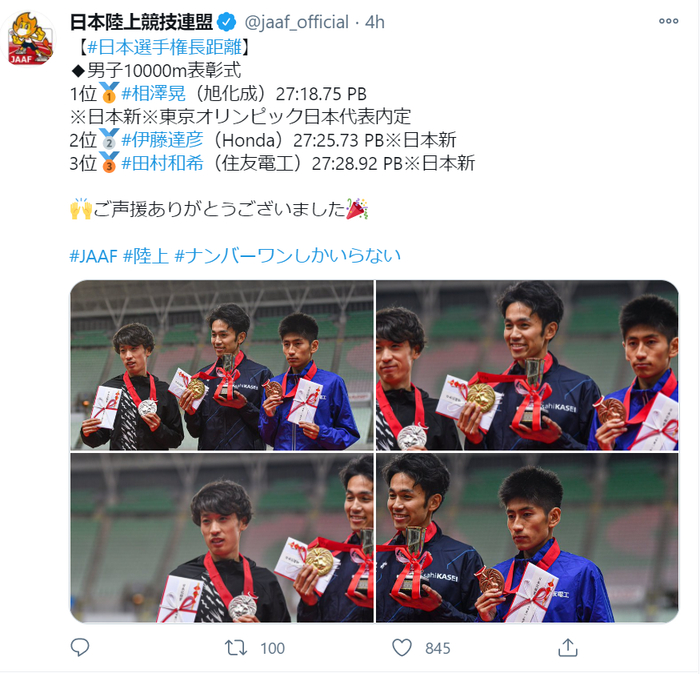
Task: Open the #JAAF hashtag
Action: 93,256
